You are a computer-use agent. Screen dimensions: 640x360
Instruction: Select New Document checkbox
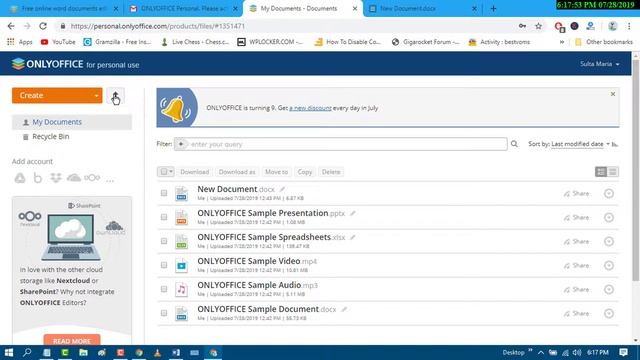[x=164, y=193]
